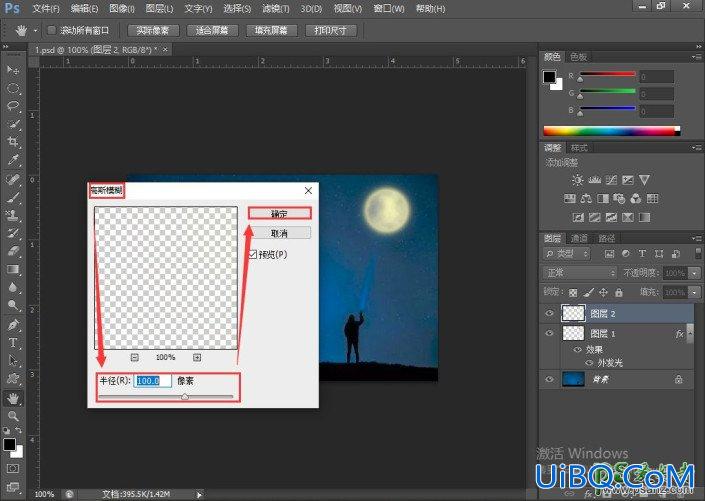Add a Photo Filter adjustment

pos(619,199)
